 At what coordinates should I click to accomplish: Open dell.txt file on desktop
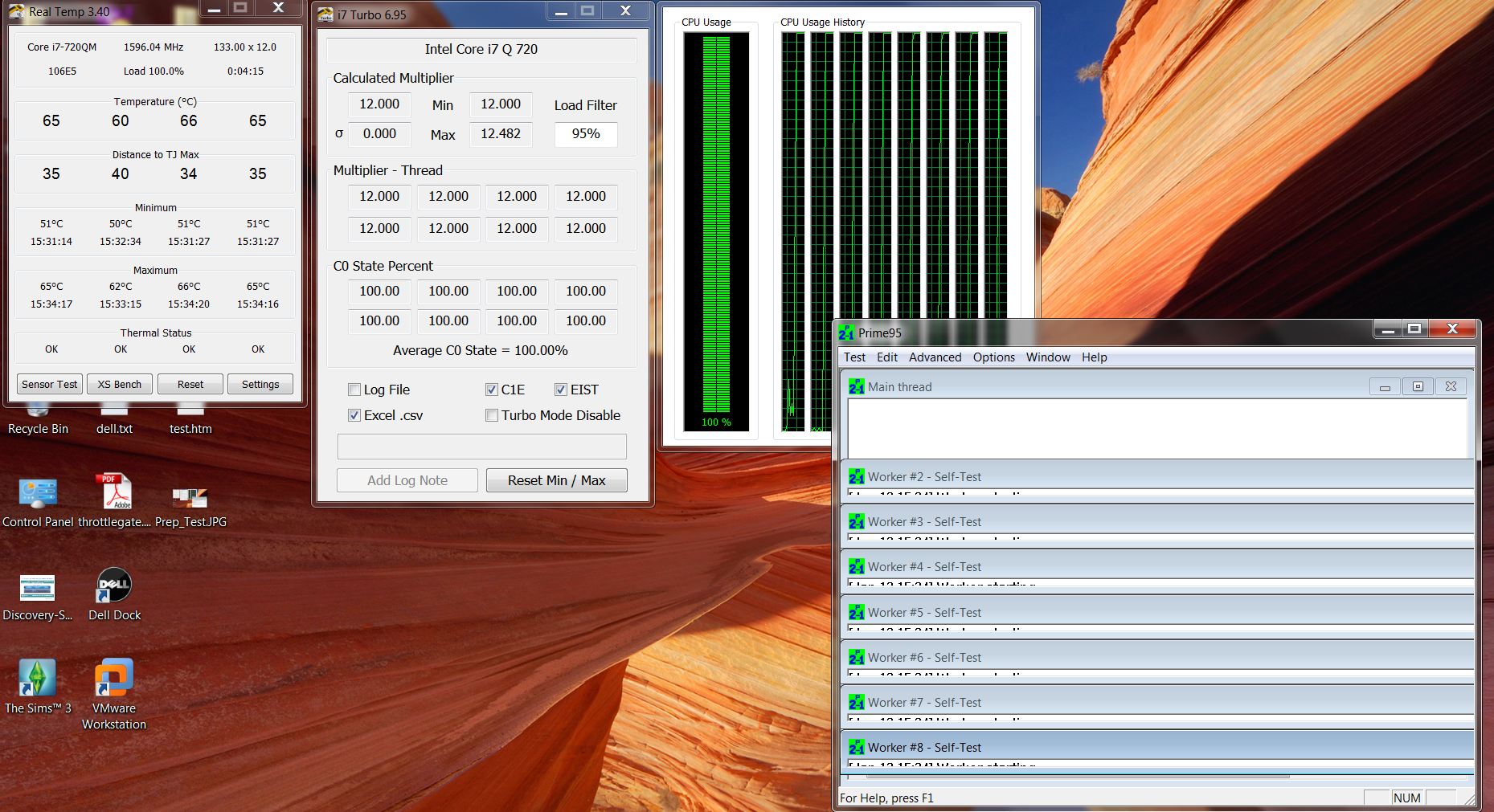pos(114,421)
